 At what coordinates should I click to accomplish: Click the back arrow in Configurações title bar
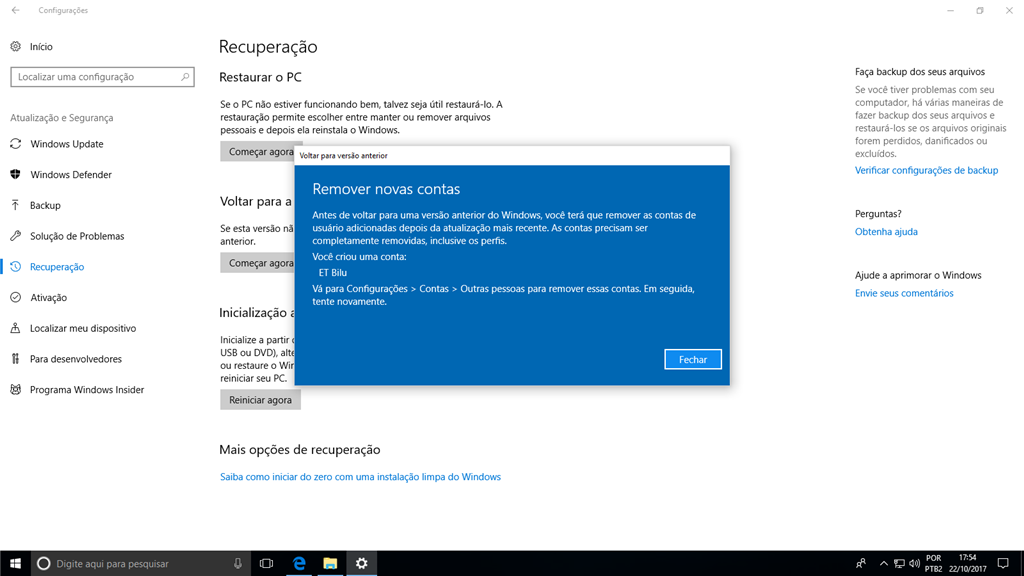pos(16,10)
